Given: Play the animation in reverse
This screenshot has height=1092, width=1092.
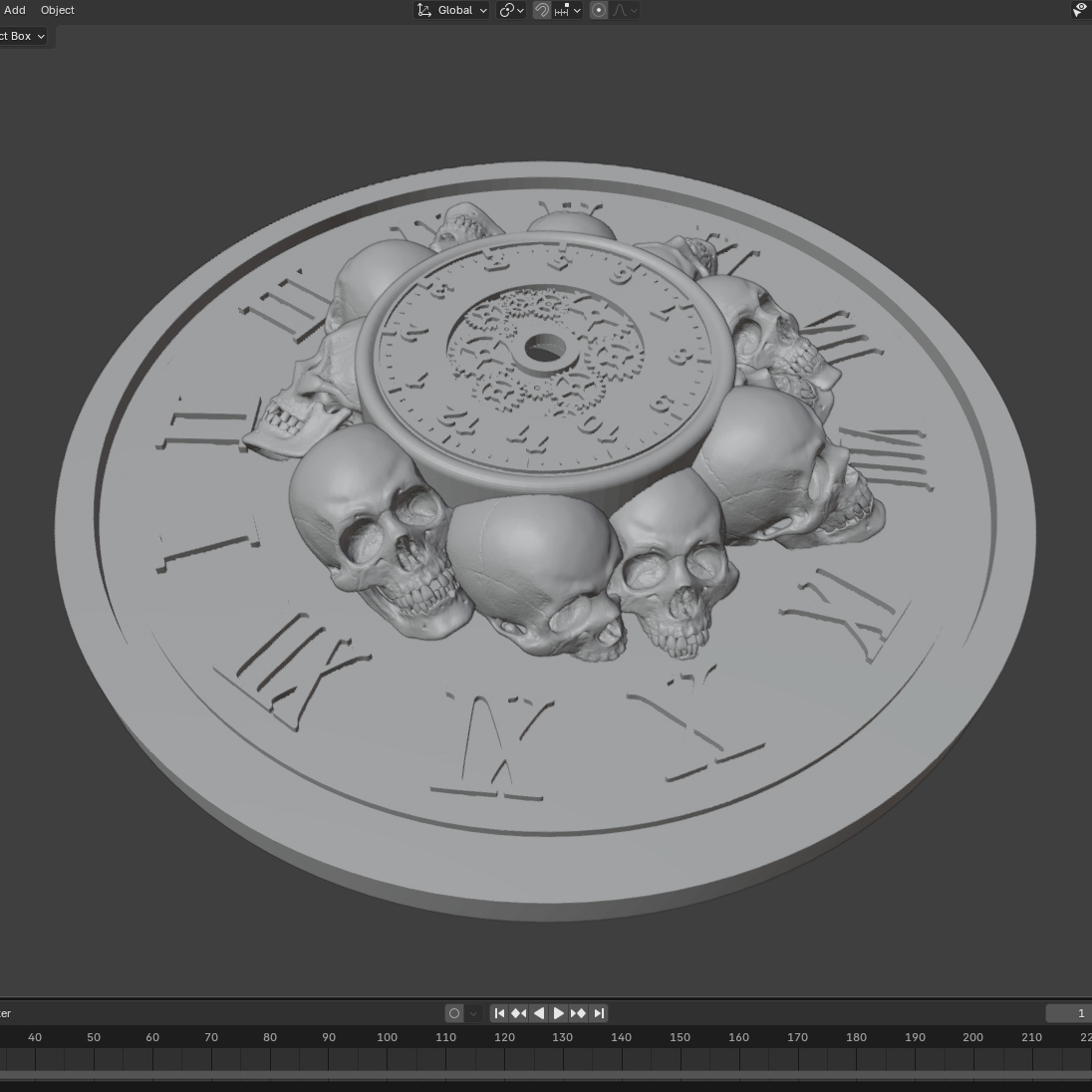Looking at the screenshot, I should (538, 1013).
